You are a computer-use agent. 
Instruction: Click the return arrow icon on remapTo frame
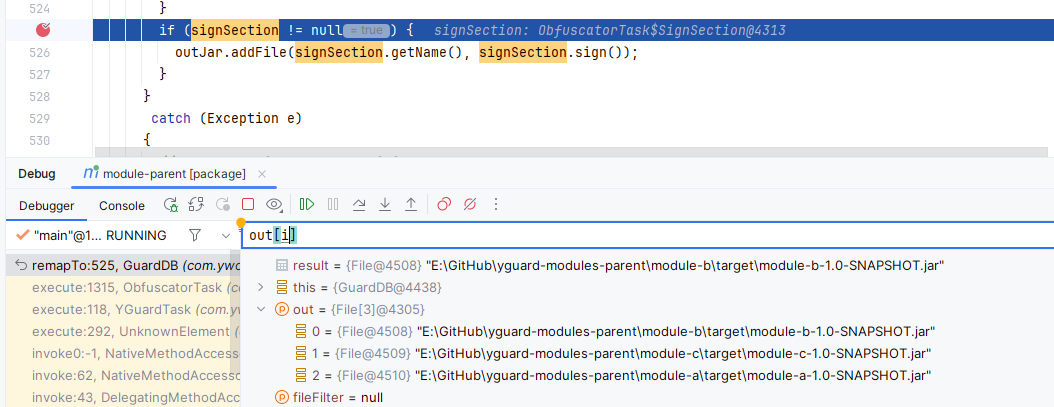(x=21, y=265)
